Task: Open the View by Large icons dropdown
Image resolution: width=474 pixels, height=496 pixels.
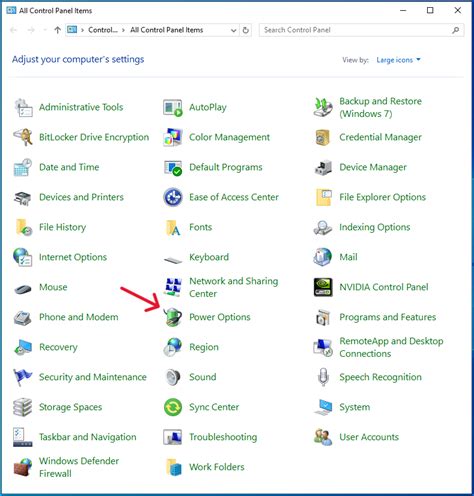Action: click(398, 60)
